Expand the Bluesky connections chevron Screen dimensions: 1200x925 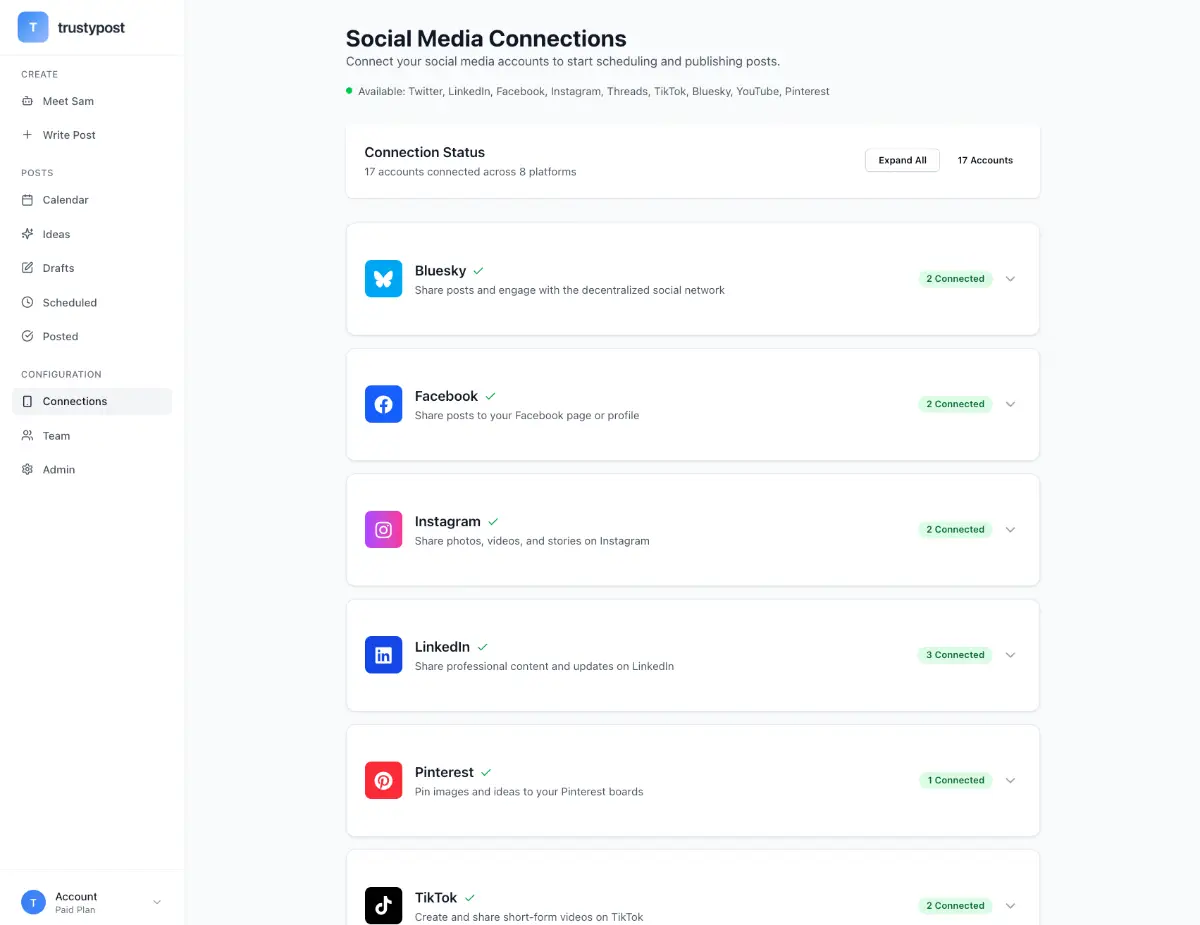1010,279
